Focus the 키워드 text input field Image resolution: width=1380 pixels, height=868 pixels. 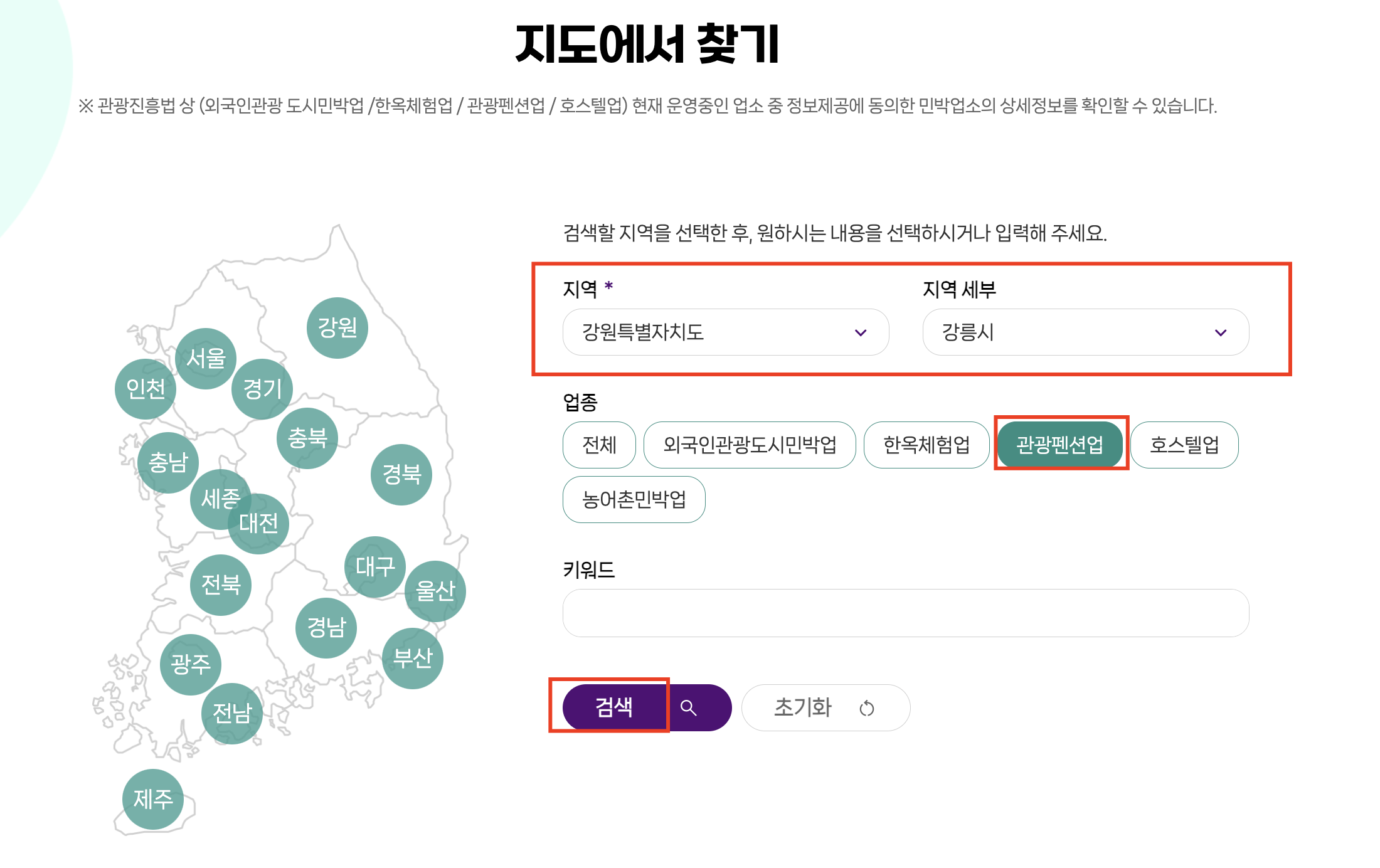click(x=905, y=613)
